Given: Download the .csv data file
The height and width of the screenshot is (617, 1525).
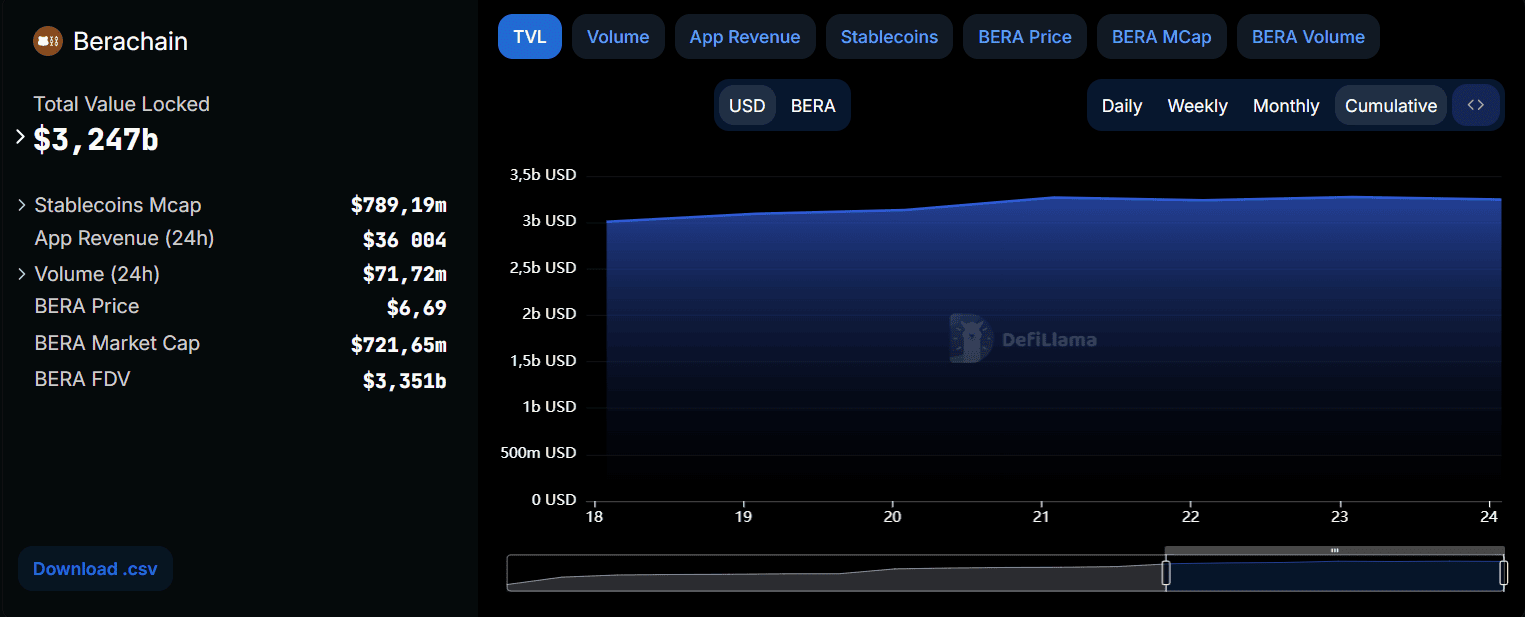Looking at the screenshot, I should [95, 569].
